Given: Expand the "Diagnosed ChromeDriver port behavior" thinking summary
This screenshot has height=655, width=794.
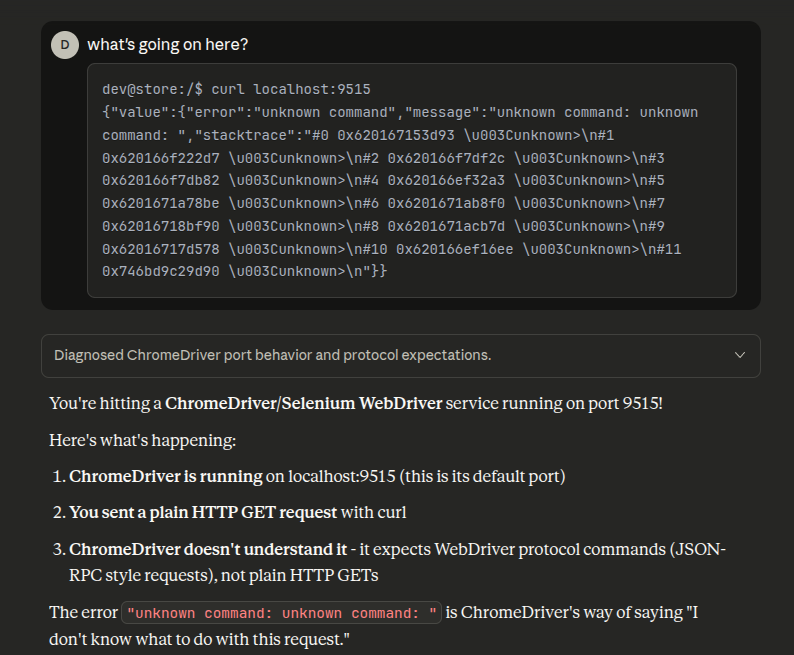Looking at the screenshot, I should (272, 355).
